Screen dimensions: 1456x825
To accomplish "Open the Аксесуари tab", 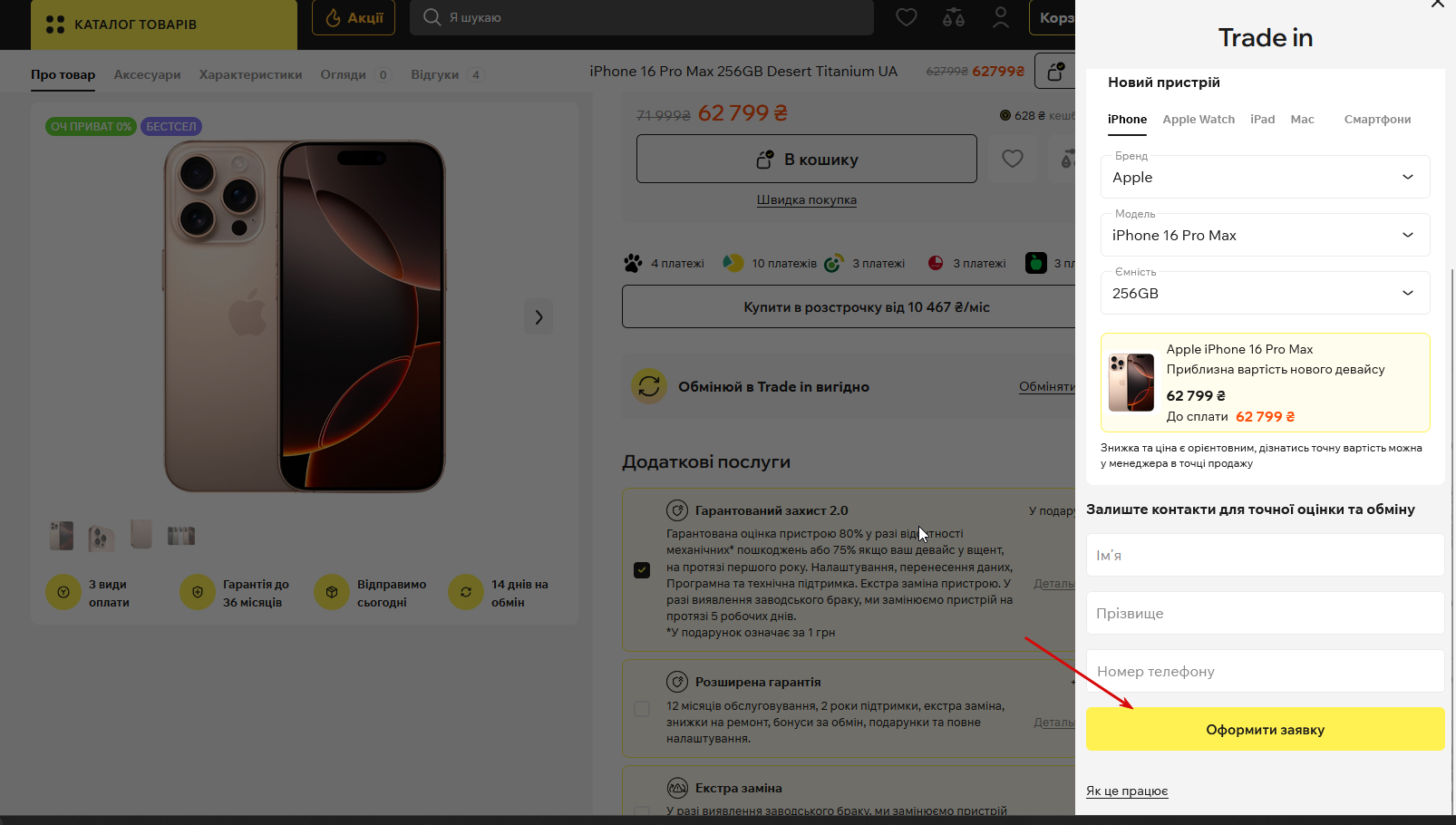I will [147, 74].
